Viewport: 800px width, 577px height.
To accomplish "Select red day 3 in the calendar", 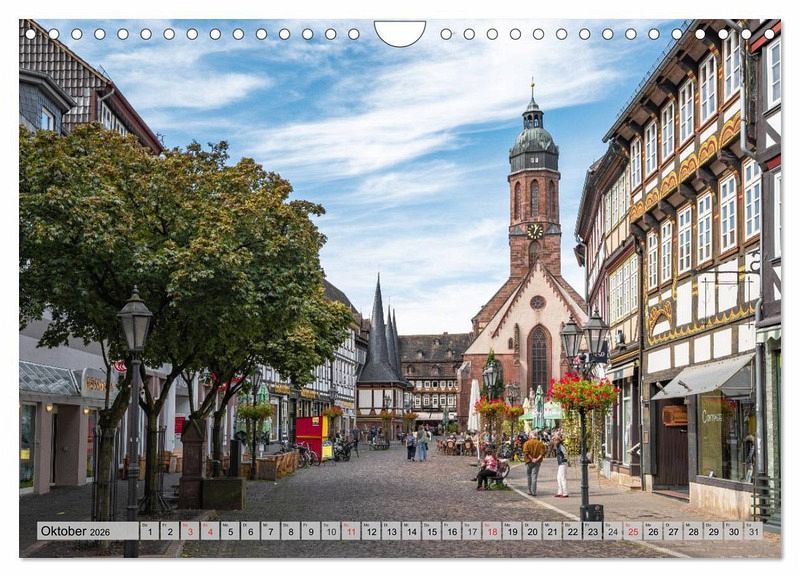I will point(189,531).
